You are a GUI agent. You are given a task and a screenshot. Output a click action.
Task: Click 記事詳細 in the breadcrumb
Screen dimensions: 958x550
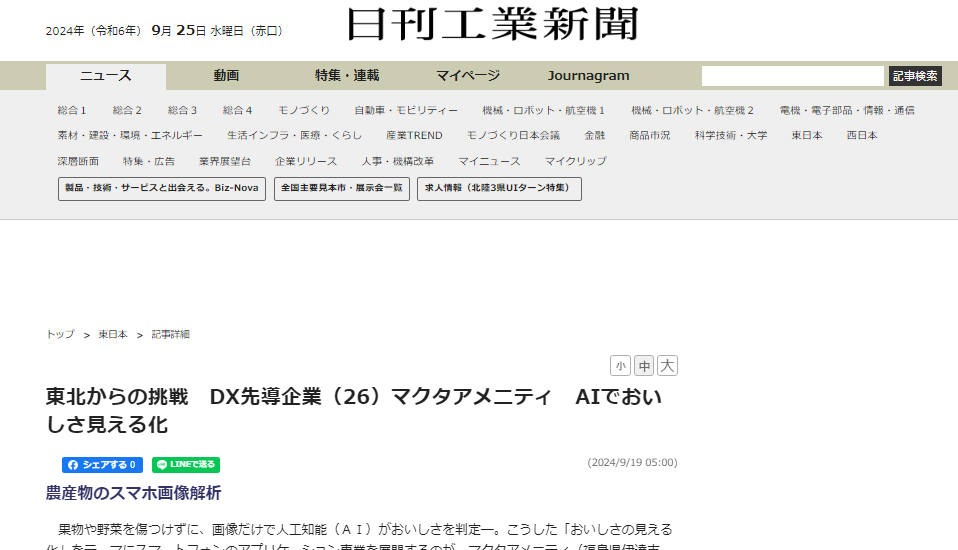(x=170, y=334)
